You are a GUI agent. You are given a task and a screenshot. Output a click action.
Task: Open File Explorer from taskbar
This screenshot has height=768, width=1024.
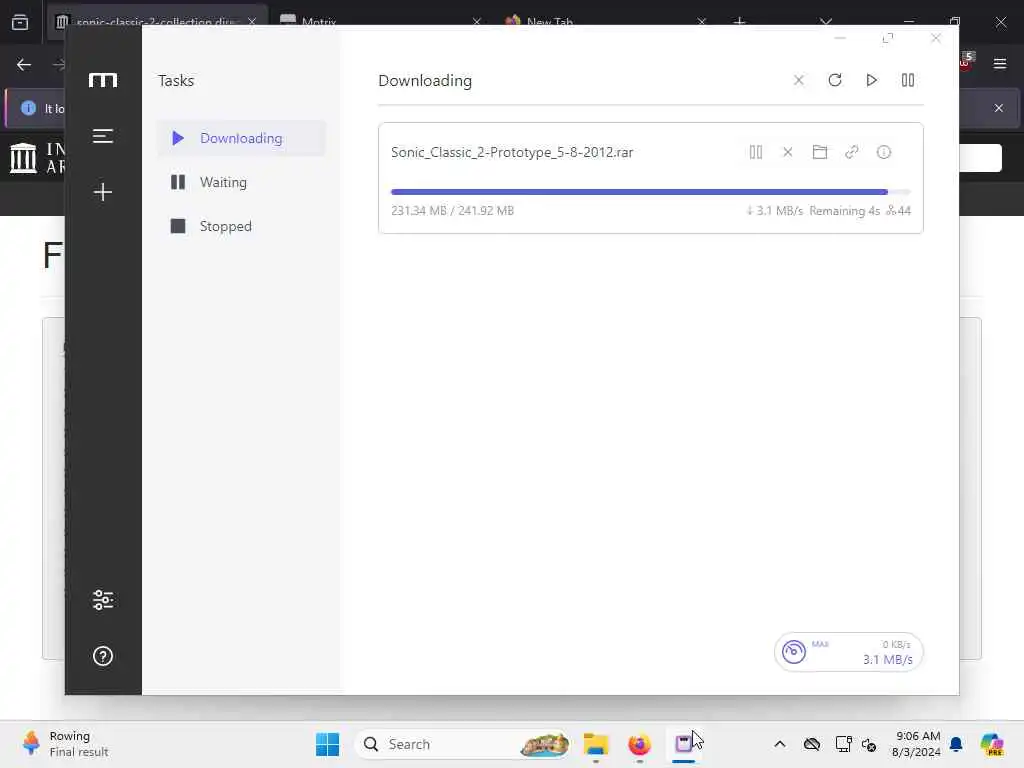coord(596,744)
